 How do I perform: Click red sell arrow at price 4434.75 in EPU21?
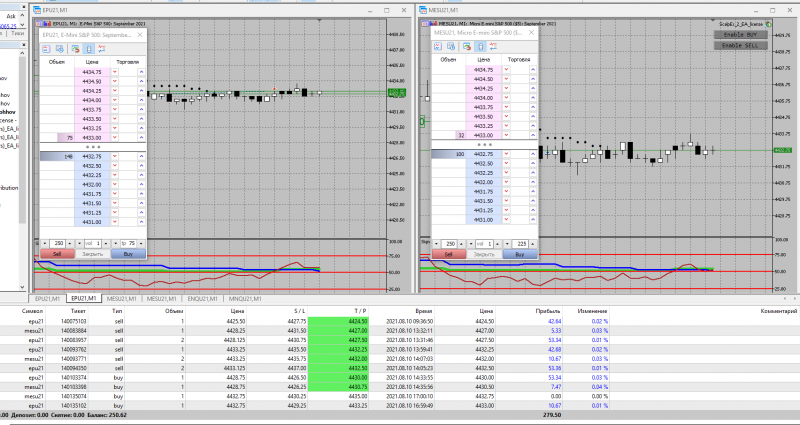coord(114,72)
